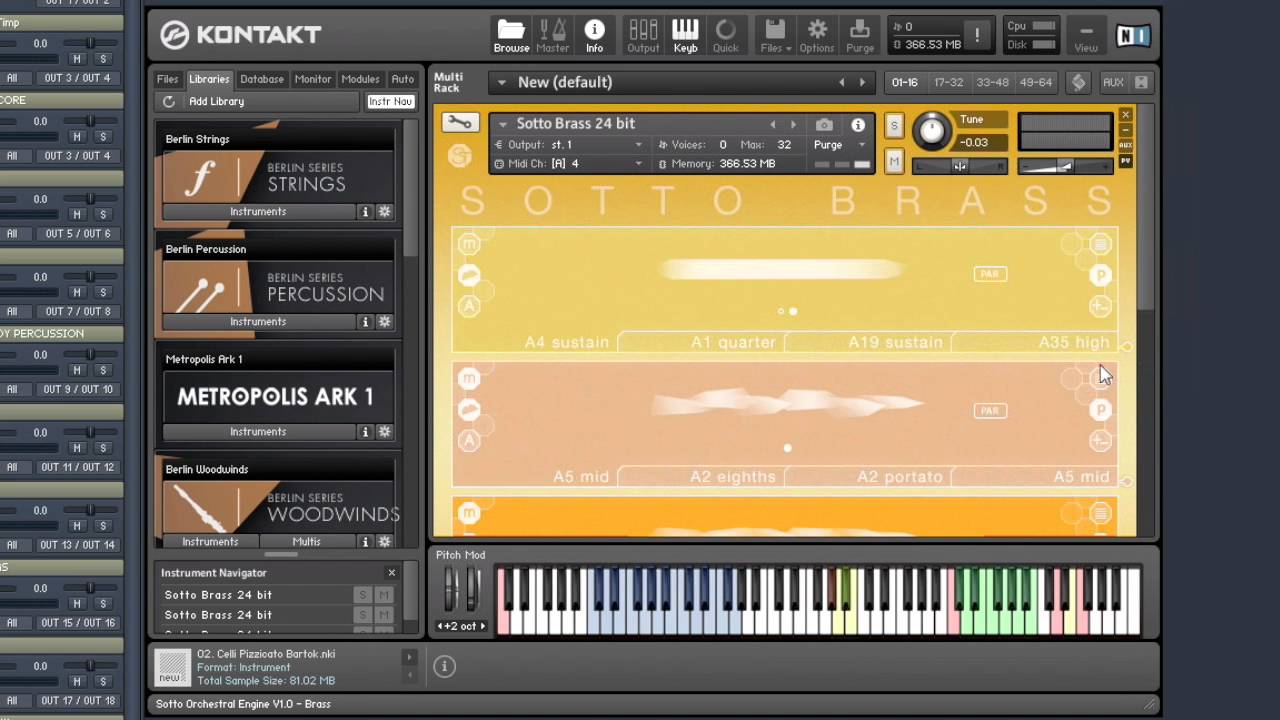Screen dimensions: 1280x720
Task: Select rack page 17-32
Action: [947, 82]
